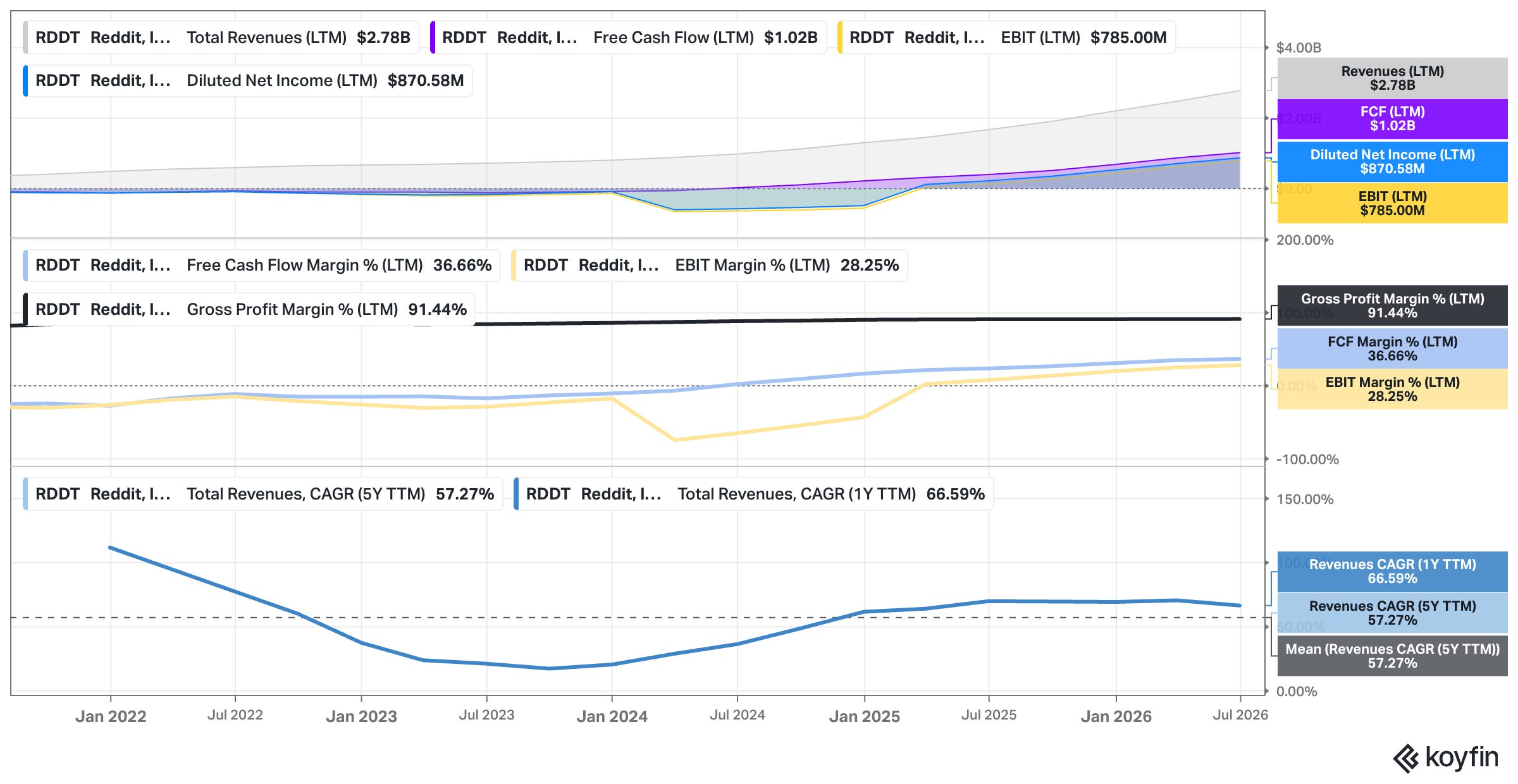Click the Gross Profit Margin 91.44% axis tag
Image resolution: width=1518 pixels, height=784 pixels.
coord(1392,305)
